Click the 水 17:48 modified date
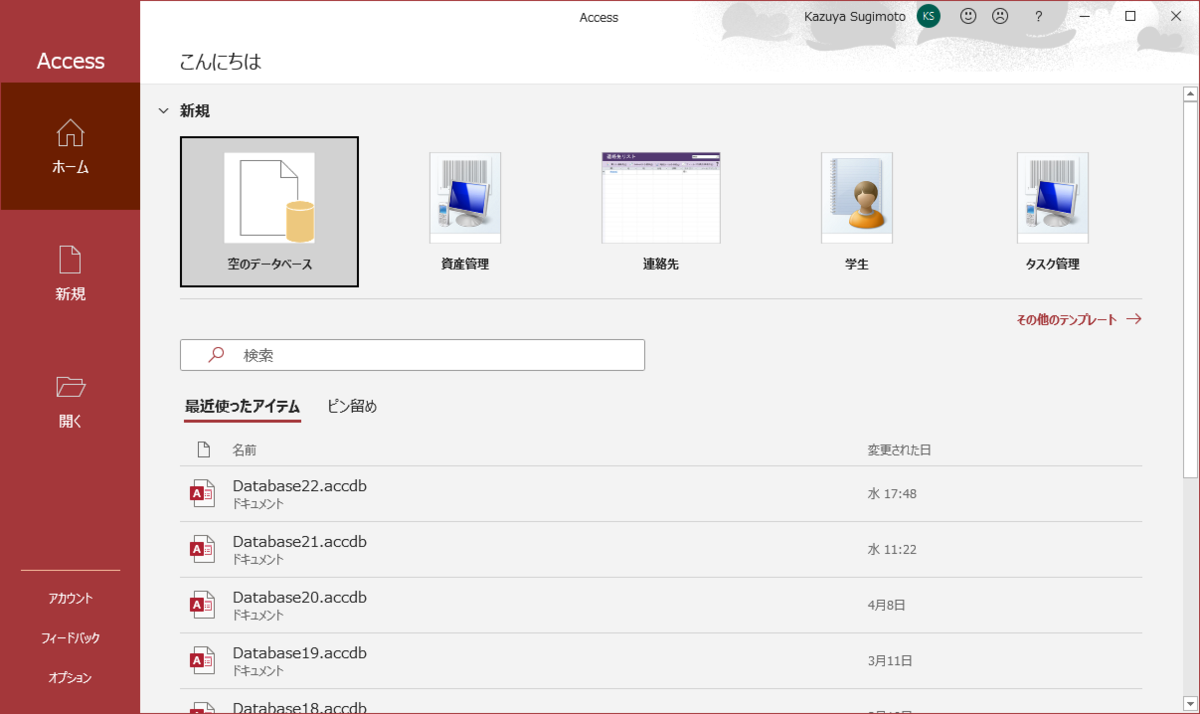 tap(892, 493)
